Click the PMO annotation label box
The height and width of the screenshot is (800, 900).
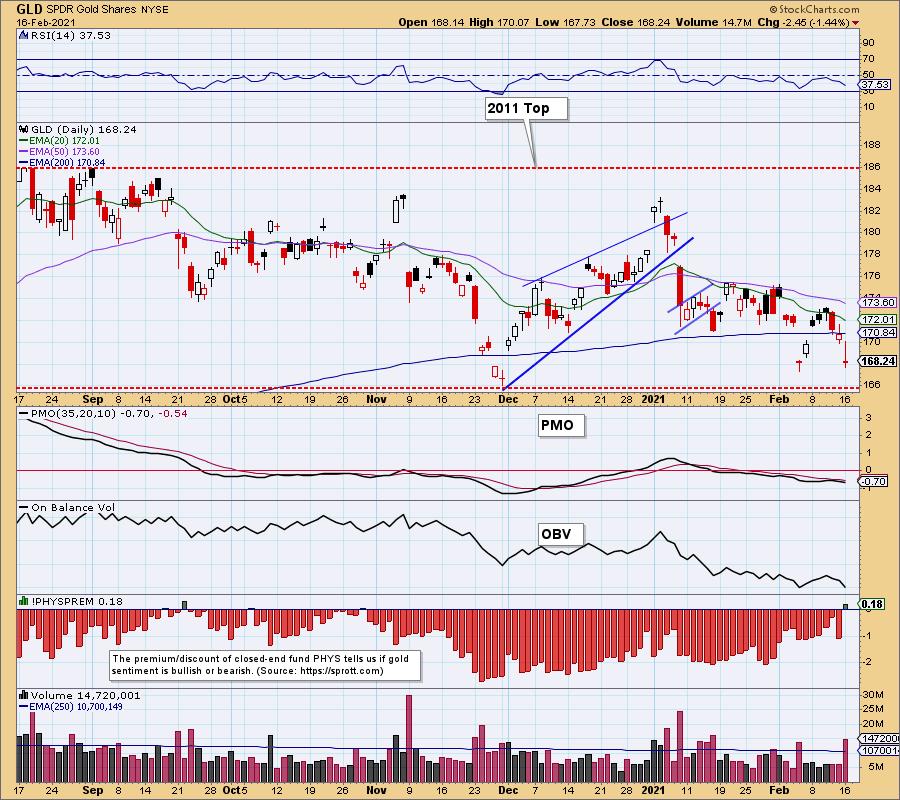pyautogui.click(x=561, y=425)
